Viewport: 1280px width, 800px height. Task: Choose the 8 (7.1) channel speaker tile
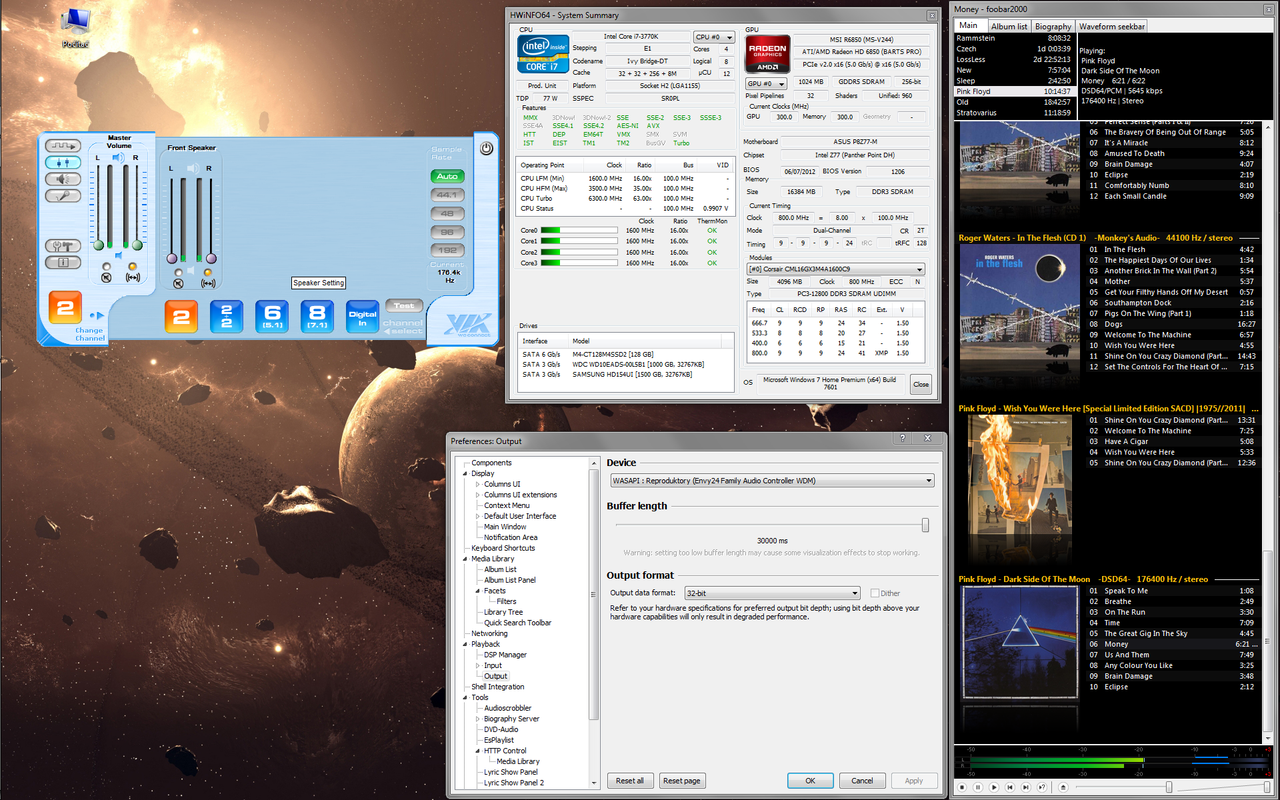(317, 317)
